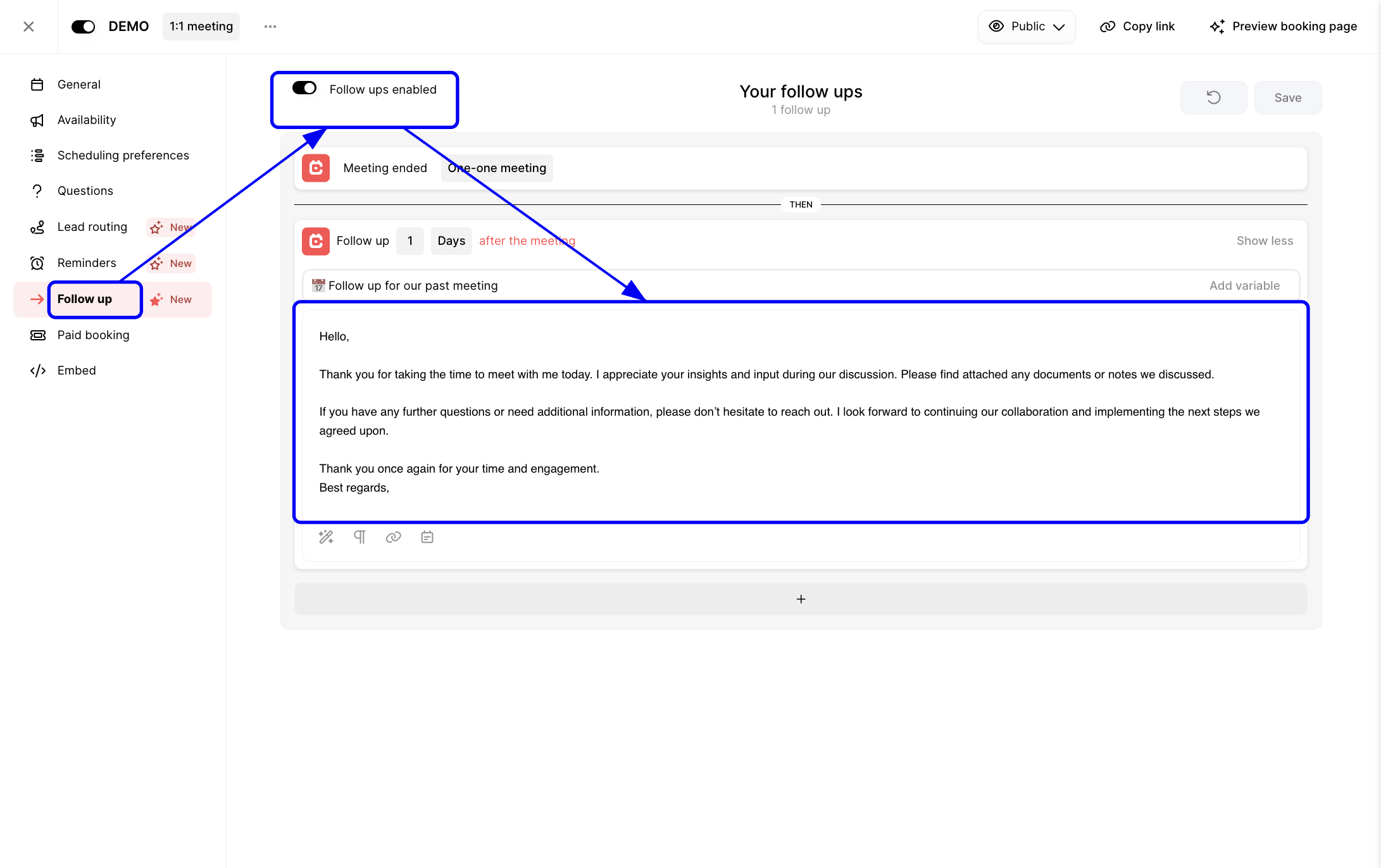Click the Cal.com icon next to Meeting ended
This screenshot has height=868, width=1381.
click(x=315, y=168)
